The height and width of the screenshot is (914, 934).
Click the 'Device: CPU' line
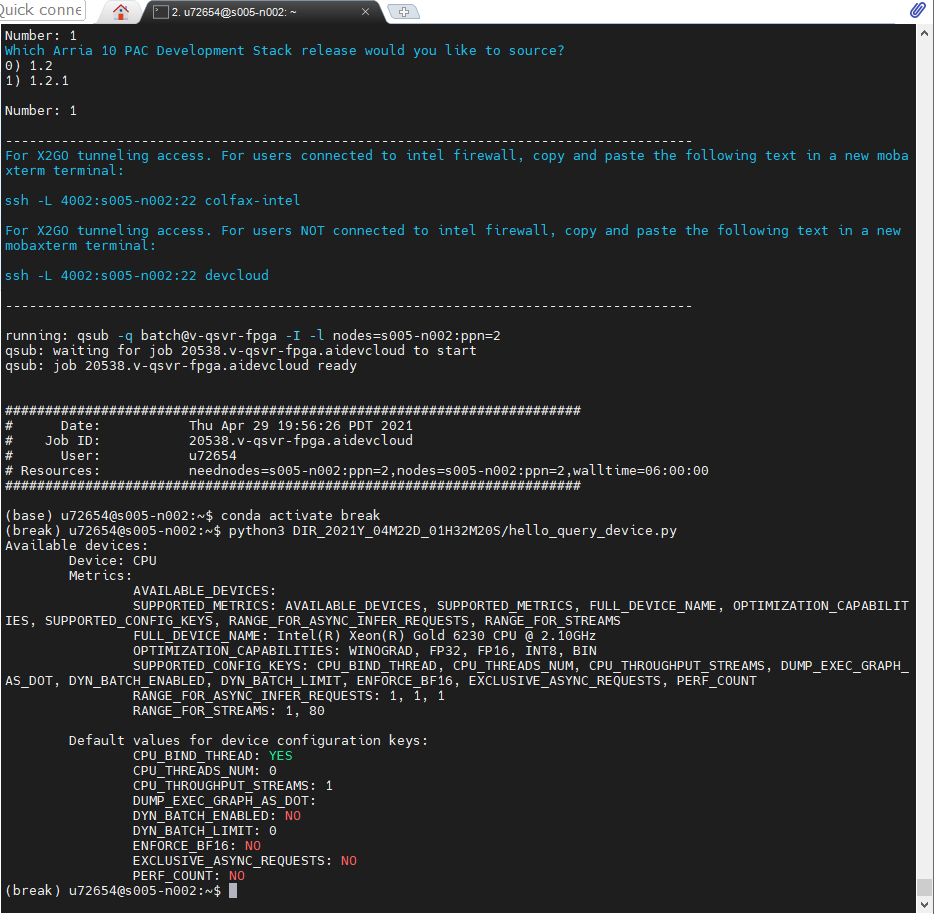click(113, 561)
